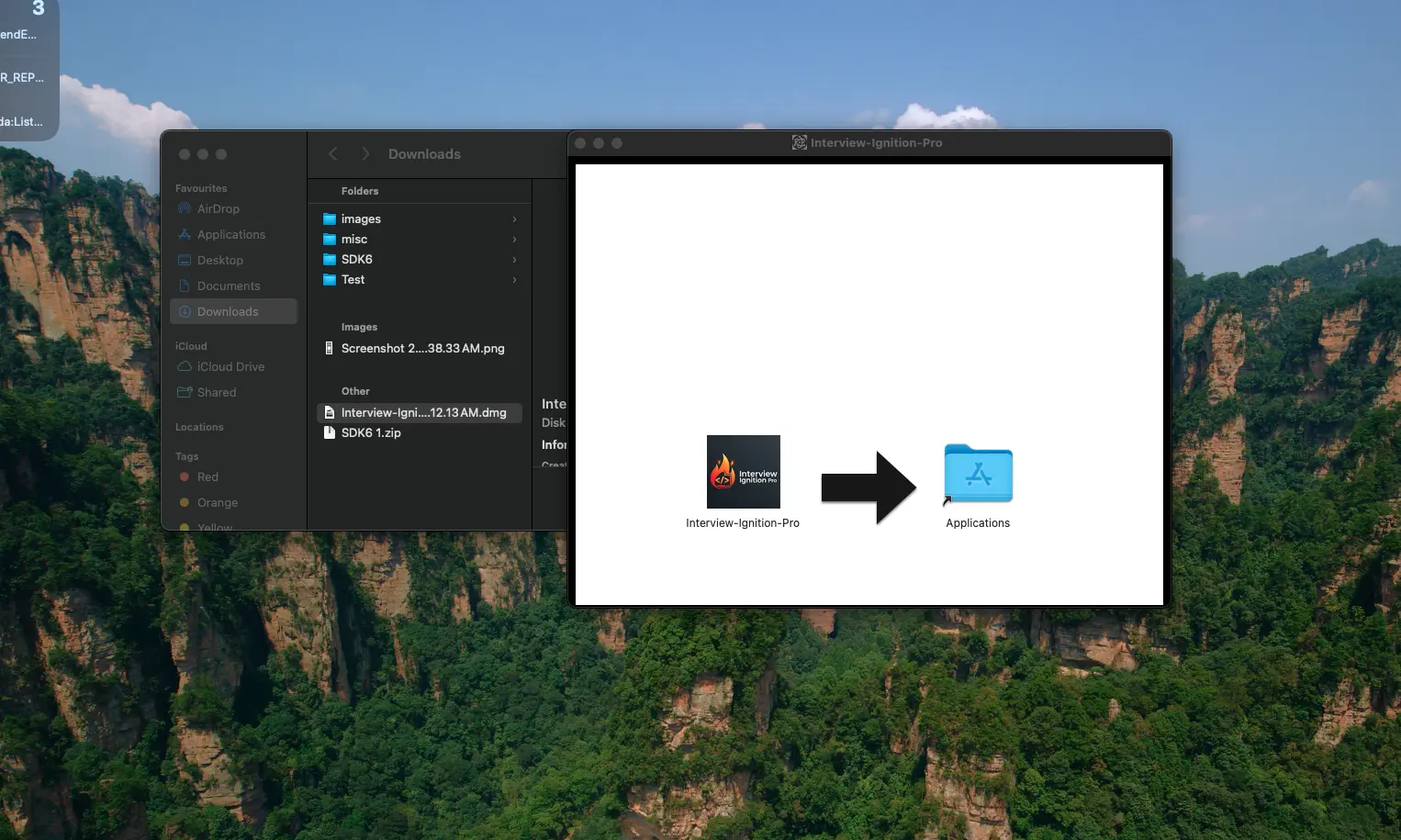Select the Interview-Igni....12.13 AM.dmg file

422,412
